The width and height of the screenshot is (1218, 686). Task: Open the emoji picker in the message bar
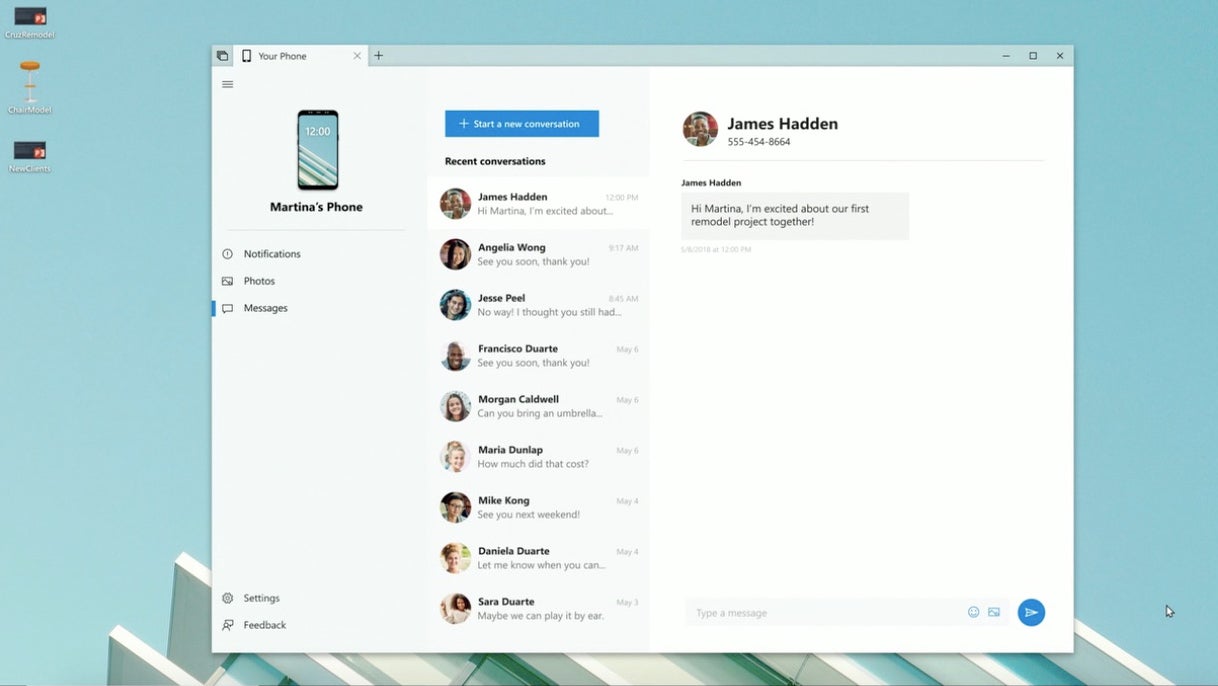pyautogui.click(x=973, y=611)
